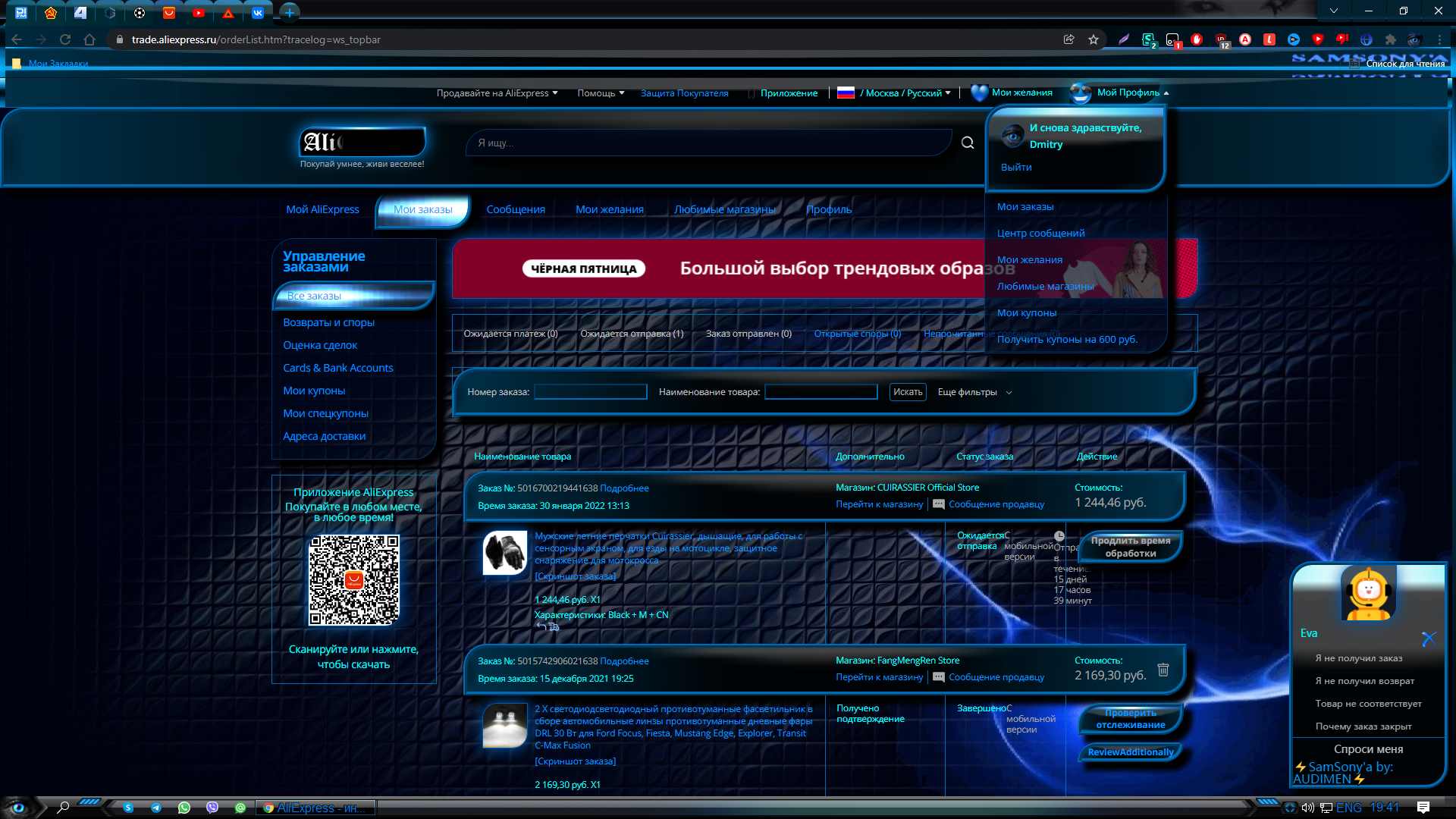Expand the Еще фильтры dropdown

tap(974, 392)
